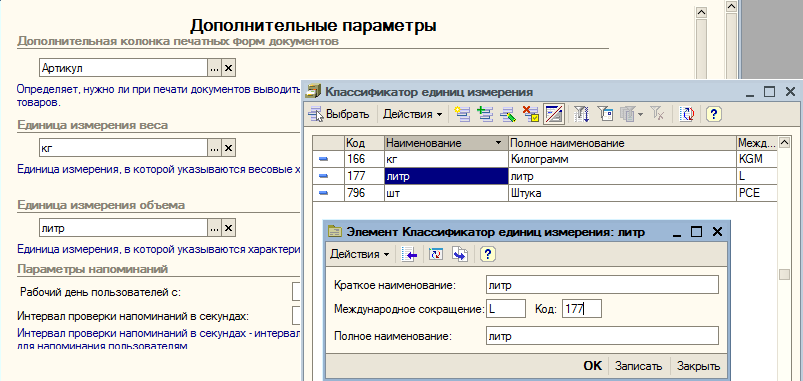This screenshot has width=803, height=381.
Task: Click the Международное сокращение field with L
Action: point(505,309)
